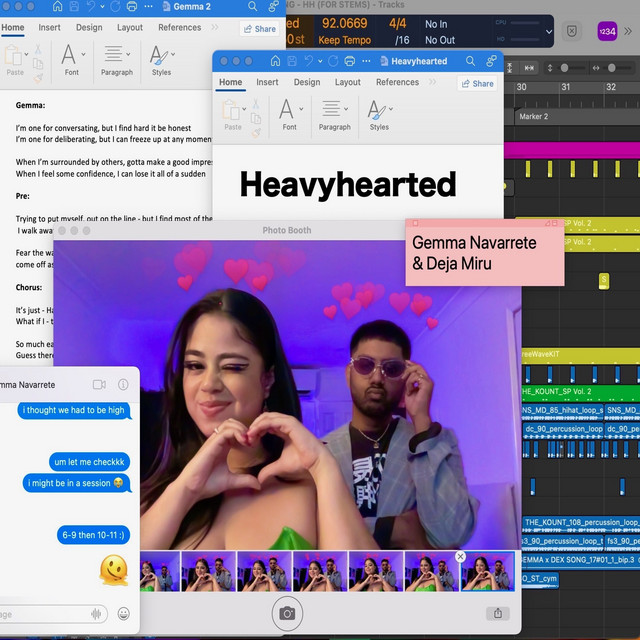Click Redo icon in Heavyhearted Word window

(333, 61)
